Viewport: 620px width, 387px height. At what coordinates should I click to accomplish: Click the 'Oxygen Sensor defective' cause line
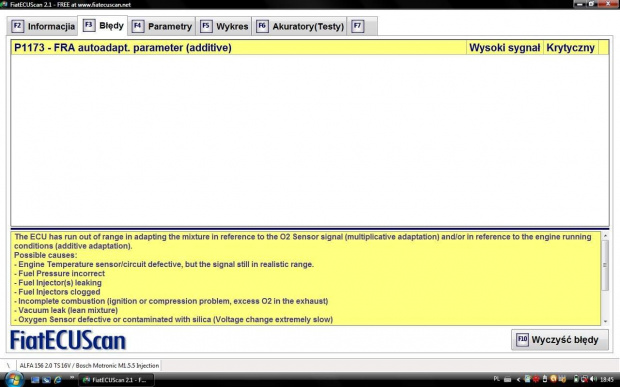(173, 319)
